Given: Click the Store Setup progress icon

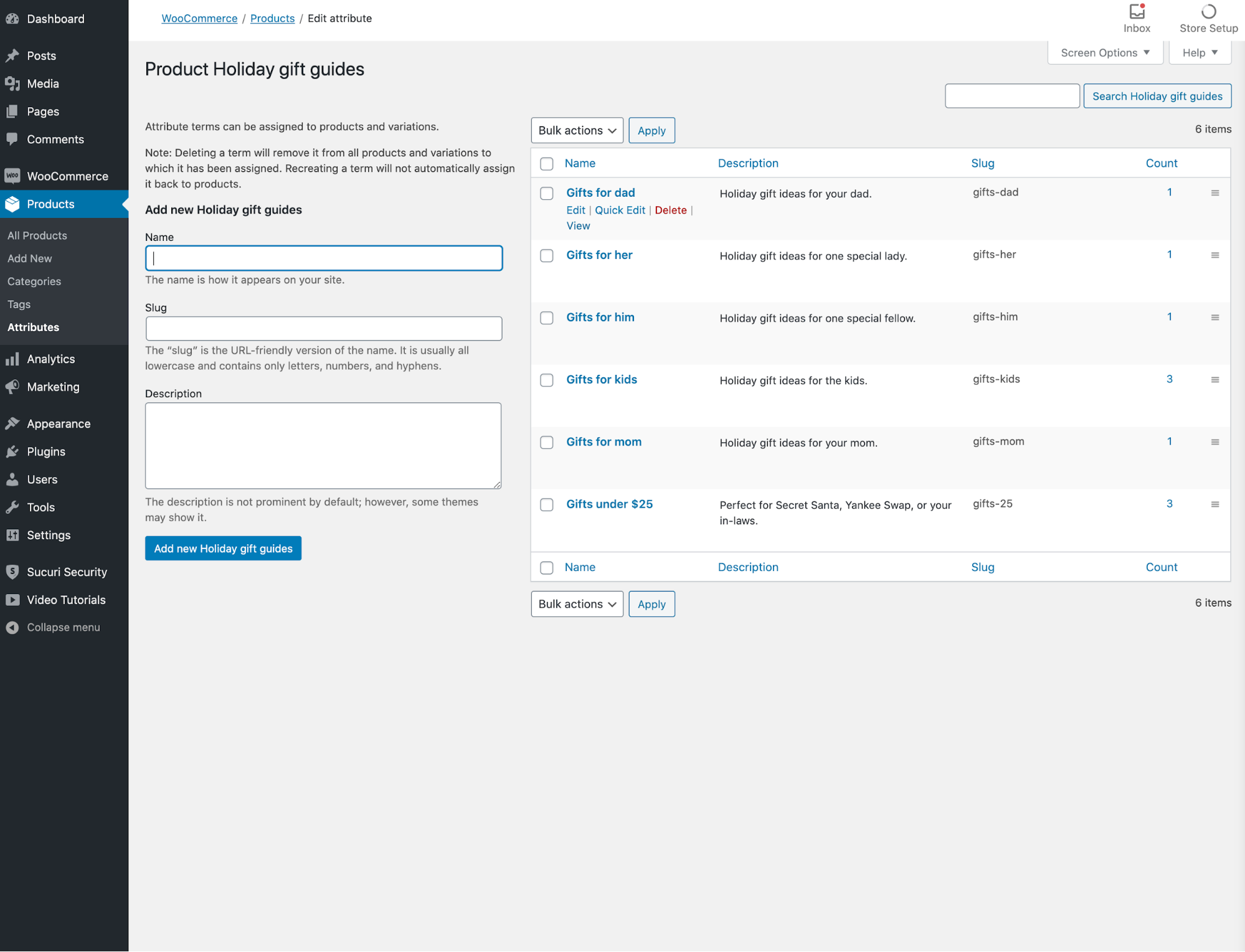Looking at the screenshot, I should click(x=1208, y=12).
